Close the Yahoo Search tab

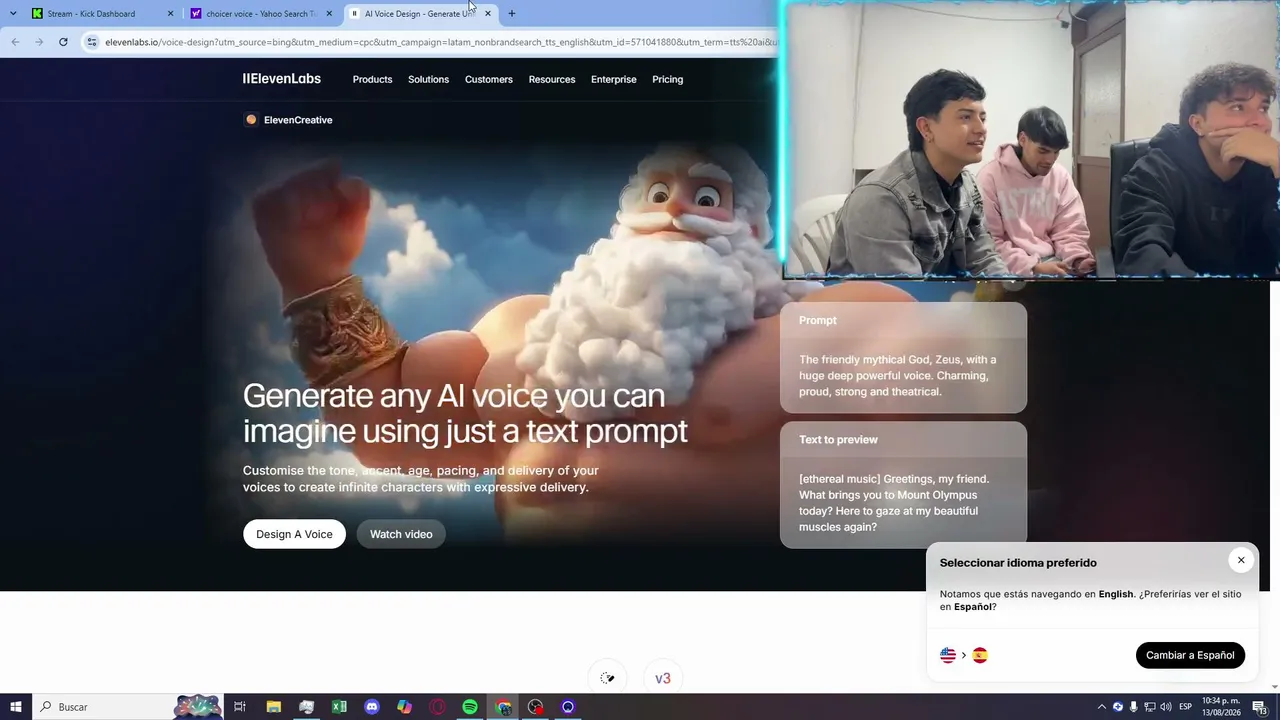click(x=329, y=14)
